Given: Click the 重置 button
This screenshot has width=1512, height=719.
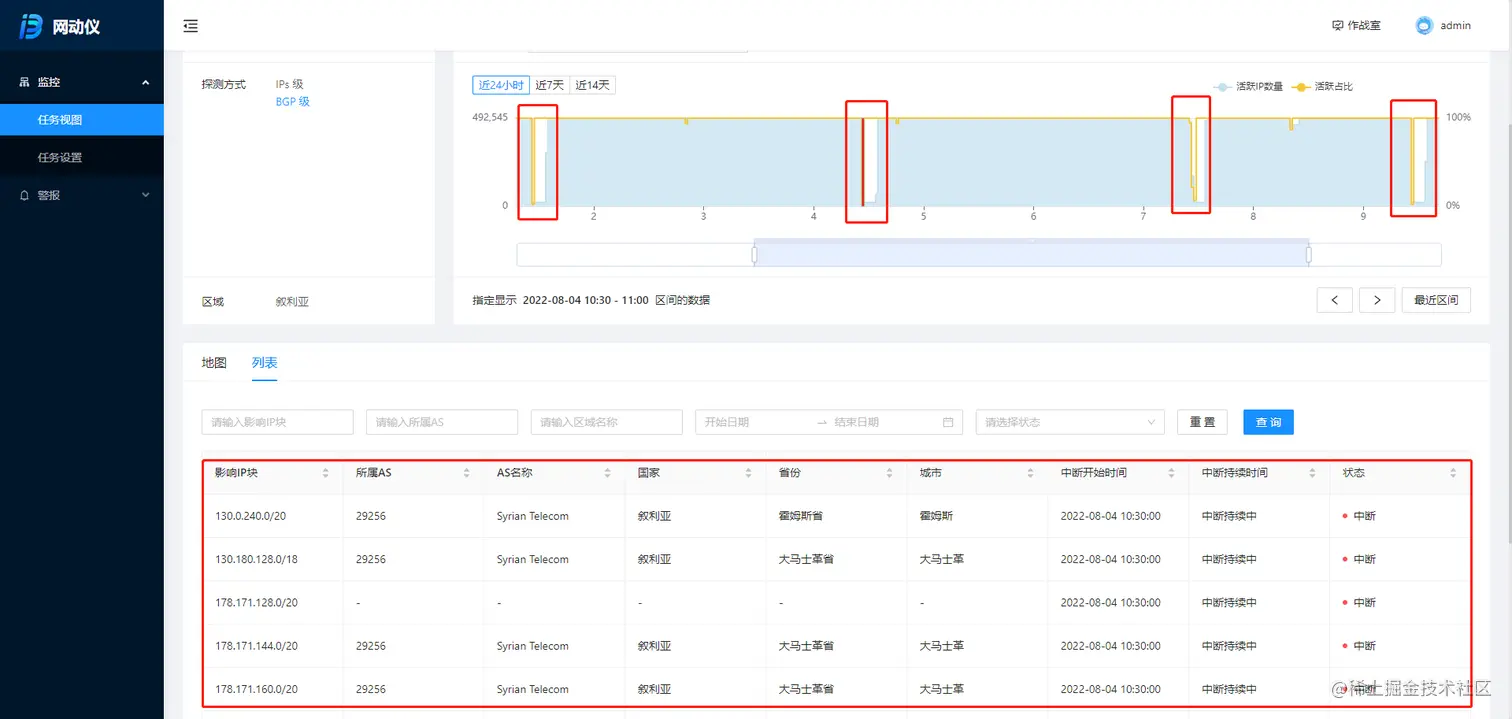Looking at the screenshot, I should tap(1202, 422).
